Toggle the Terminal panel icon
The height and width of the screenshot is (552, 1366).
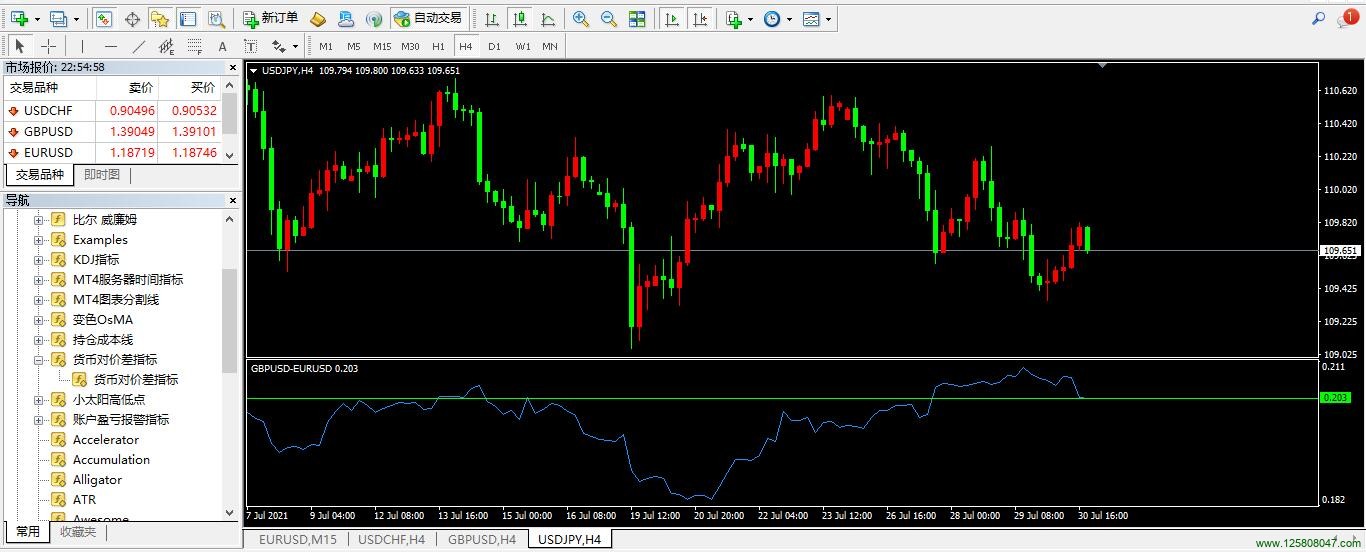tap(188, 18)
